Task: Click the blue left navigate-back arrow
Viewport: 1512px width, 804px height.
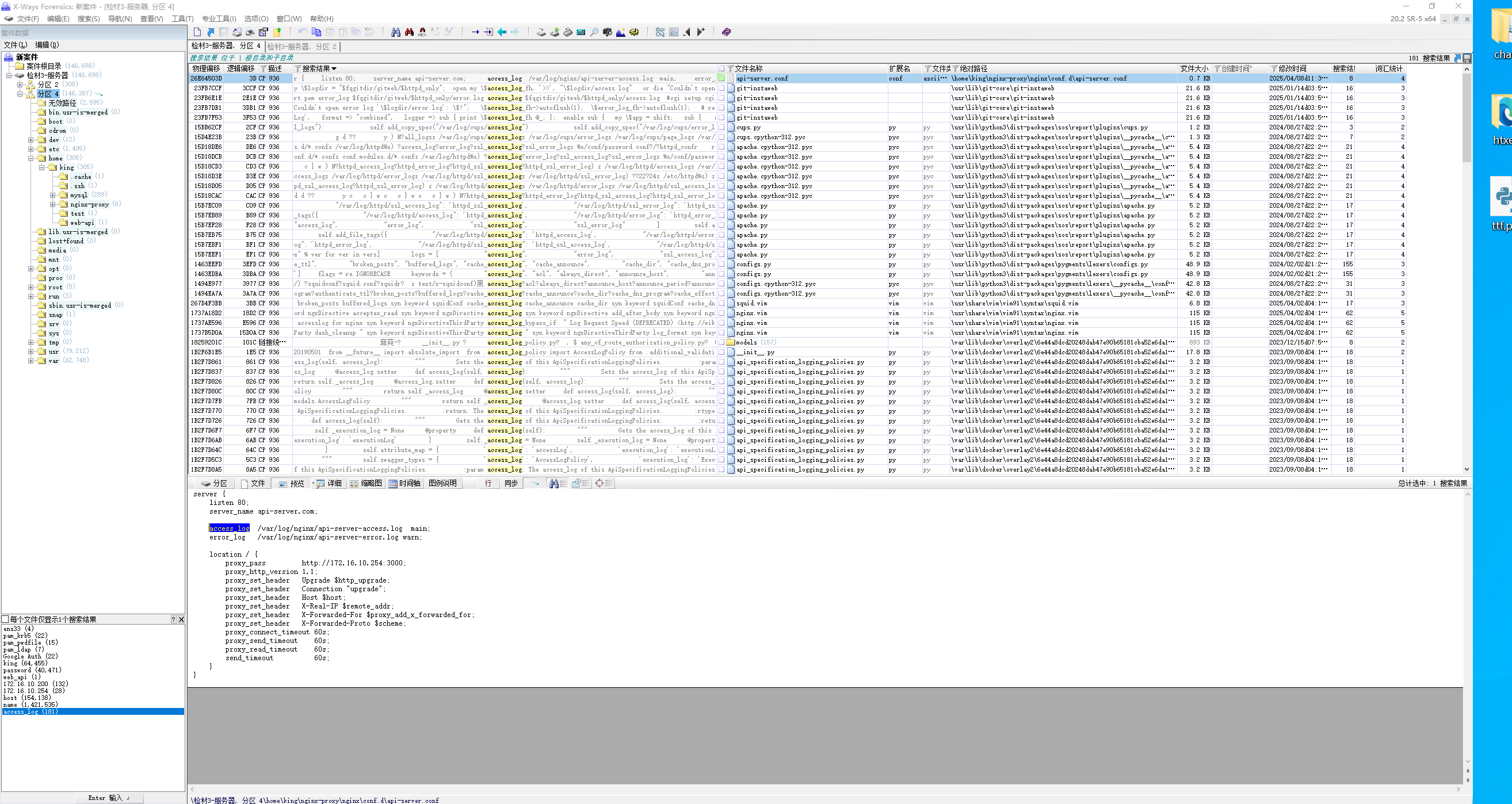Action: tap(502, 32)
